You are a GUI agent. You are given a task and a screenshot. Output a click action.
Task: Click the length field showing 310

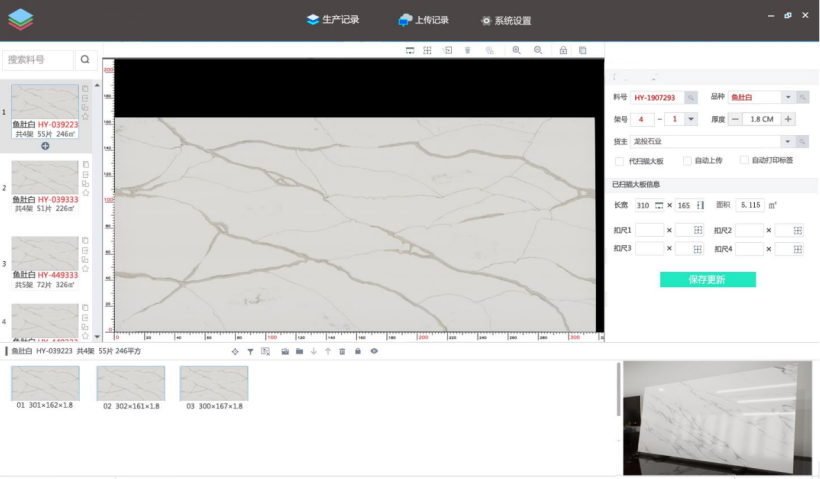[x=649, y=206]
